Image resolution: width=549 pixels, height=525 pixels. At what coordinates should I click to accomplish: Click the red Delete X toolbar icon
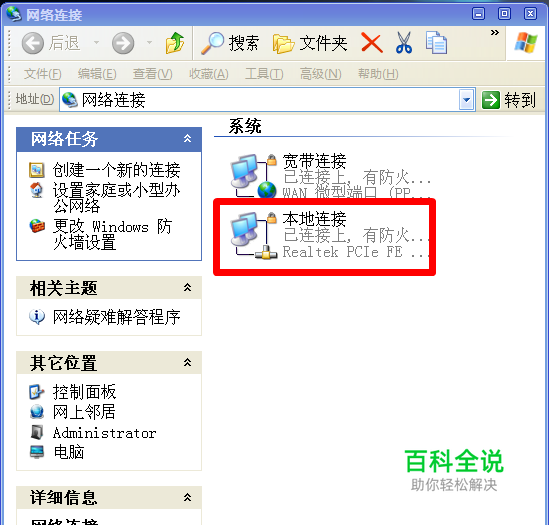click(371, 43)
